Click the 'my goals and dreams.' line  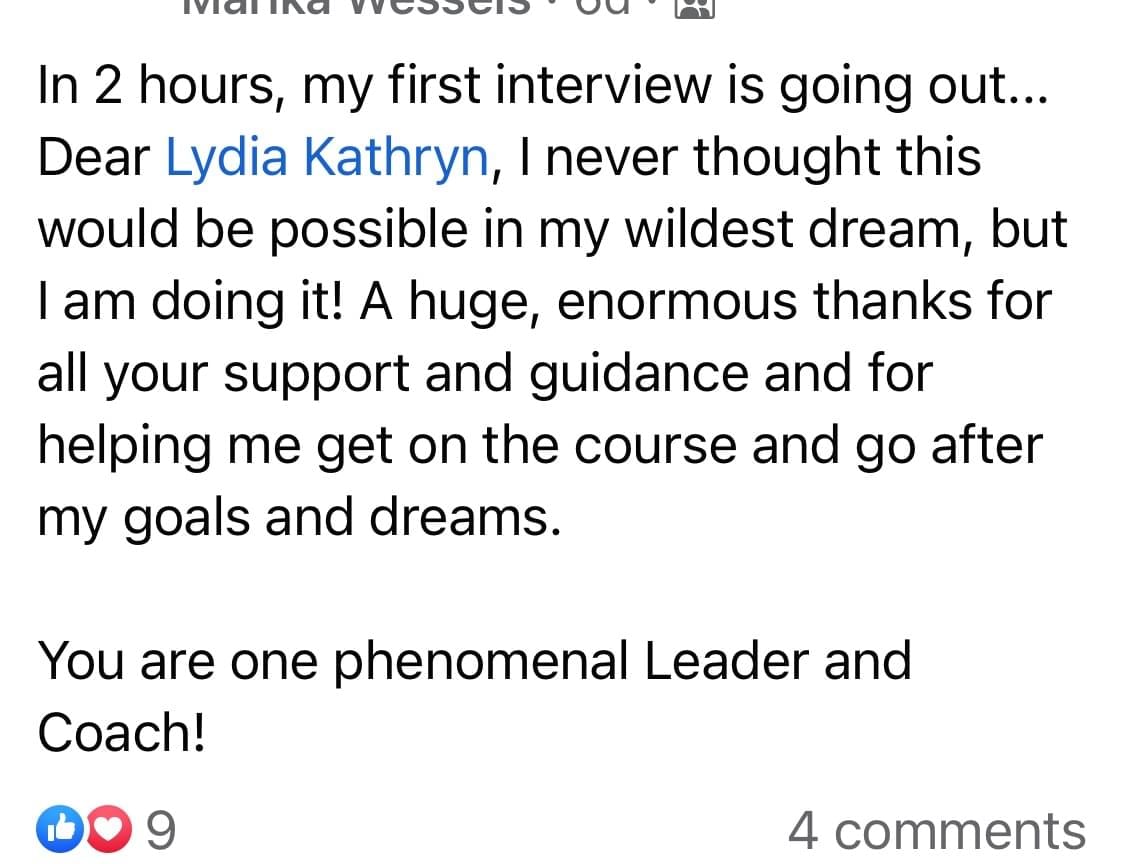pyautogui.click(x=298, y=519)
